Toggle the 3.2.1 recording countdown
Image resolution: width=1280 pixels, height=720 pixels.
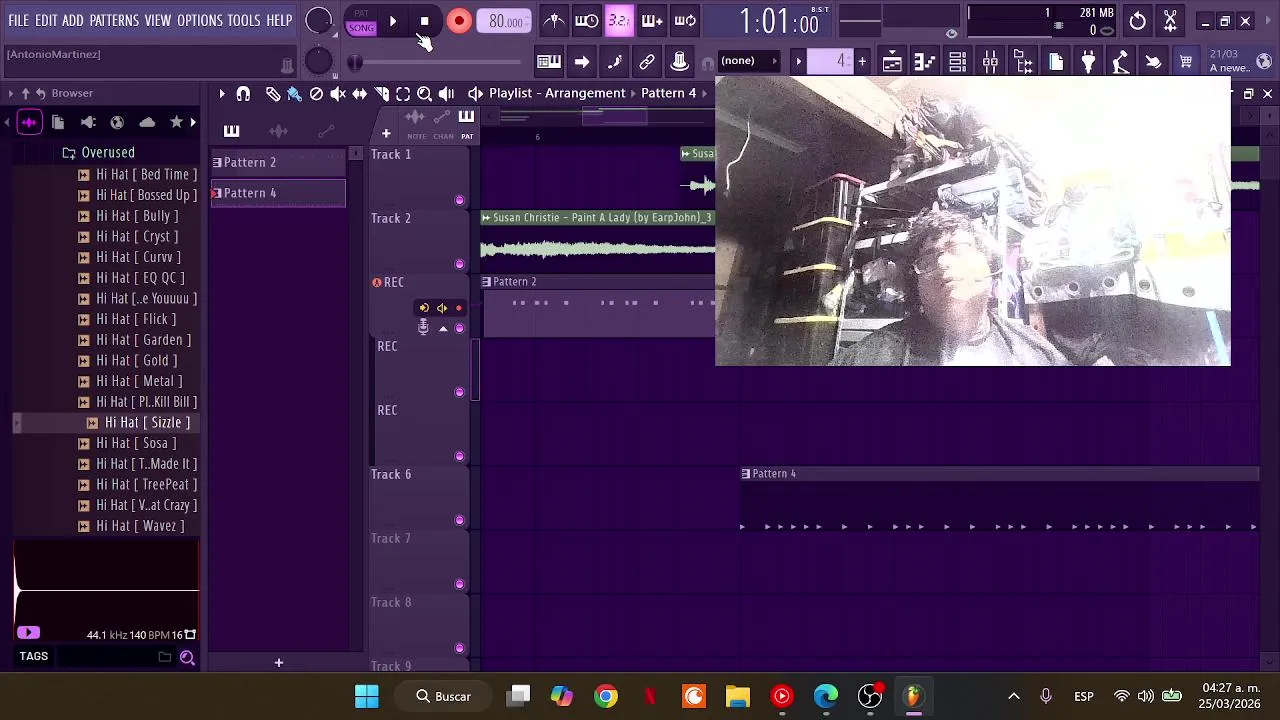coord(619,21)
